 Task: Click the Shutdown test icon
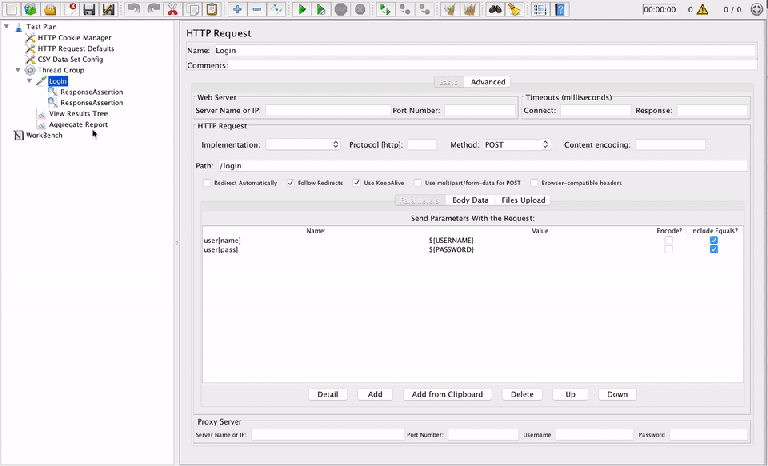[x=360, y=9]
